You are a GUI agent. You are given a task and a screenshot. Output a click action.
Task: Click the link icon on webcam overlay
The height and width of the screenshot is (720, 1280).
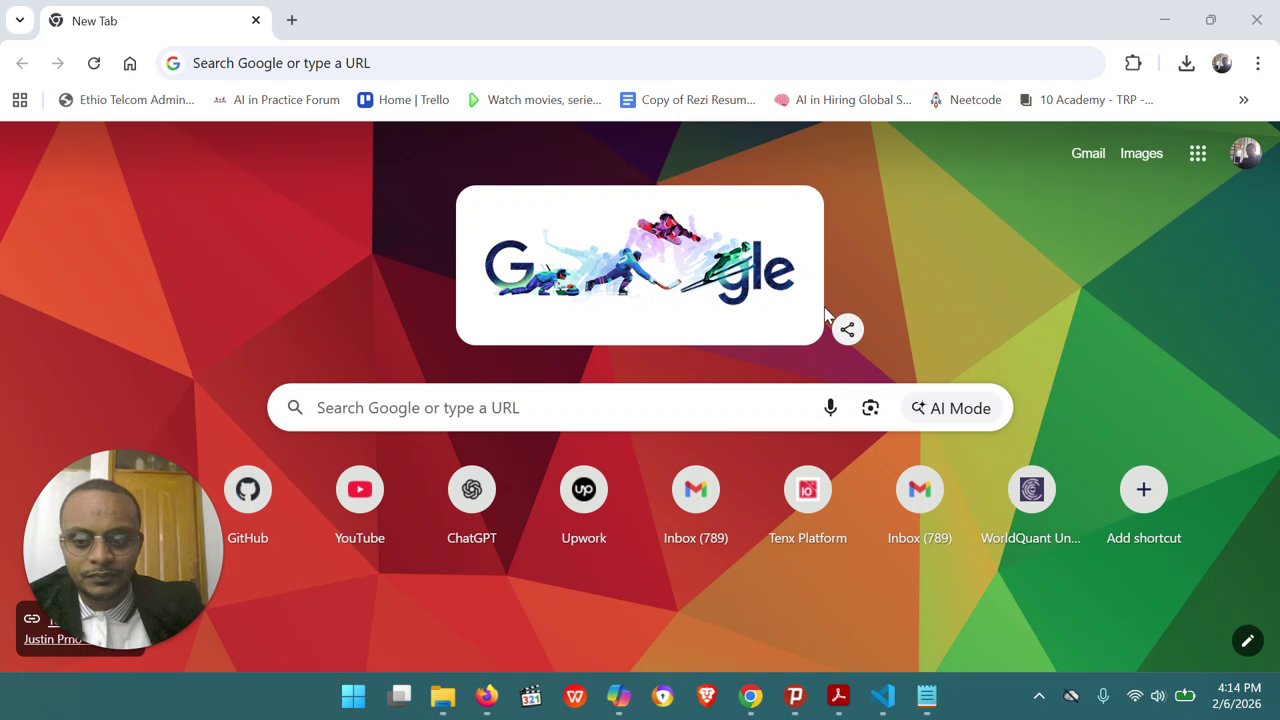click(x=32, y=619)
